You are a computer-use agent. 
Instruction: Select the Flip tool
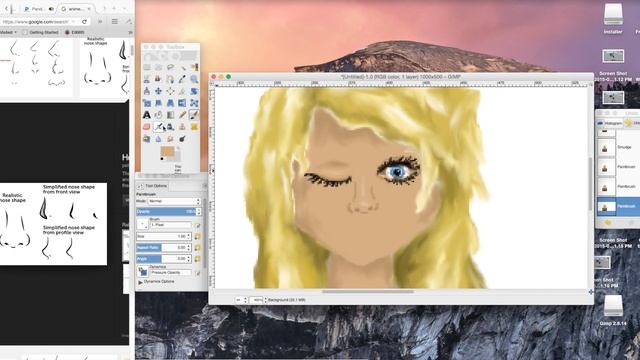(x=182, y=103)
